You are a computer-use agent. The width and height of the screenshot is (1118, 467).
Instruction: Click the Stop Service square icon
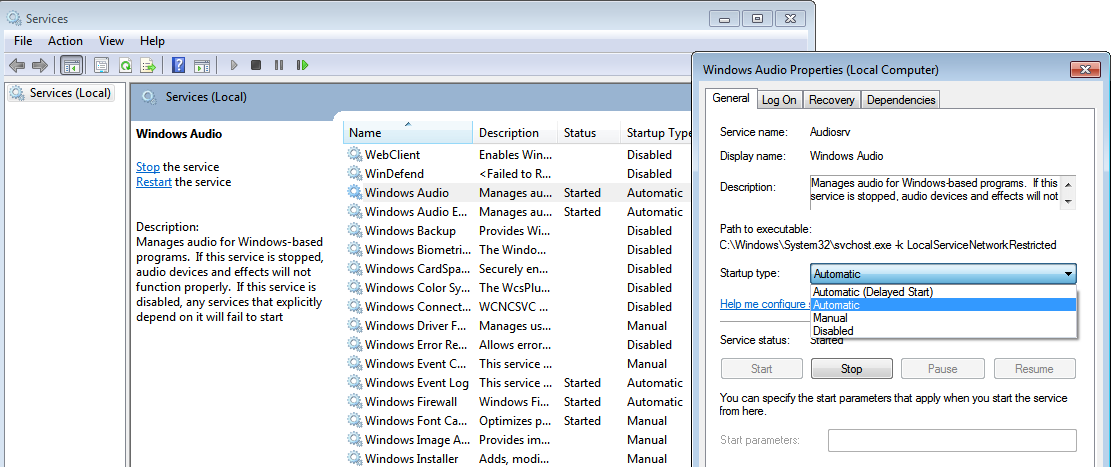[x=256, y=66]
